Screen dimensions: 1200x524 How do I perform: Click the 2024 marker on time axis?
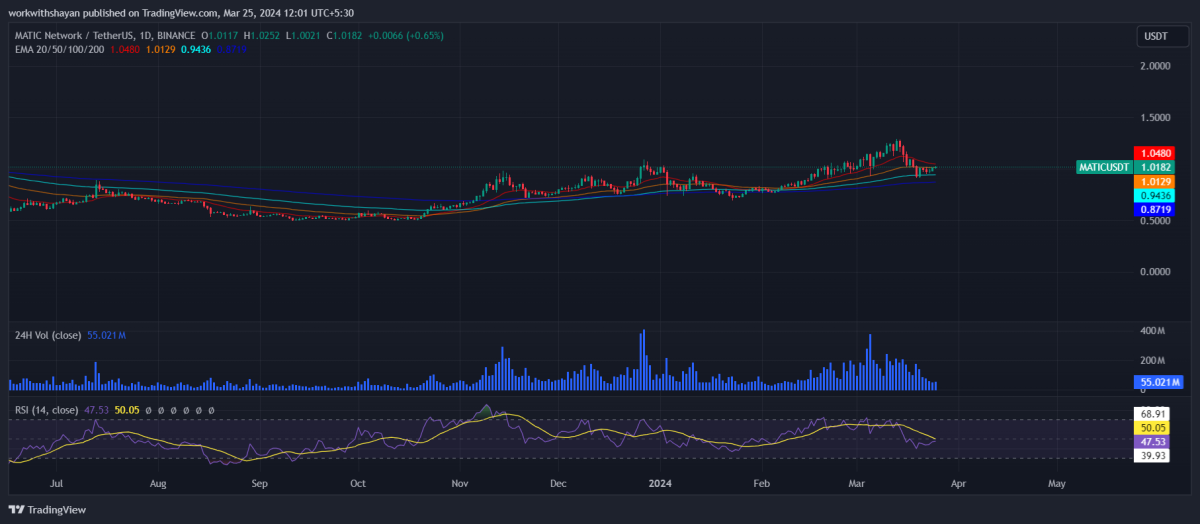pos(659,483)
